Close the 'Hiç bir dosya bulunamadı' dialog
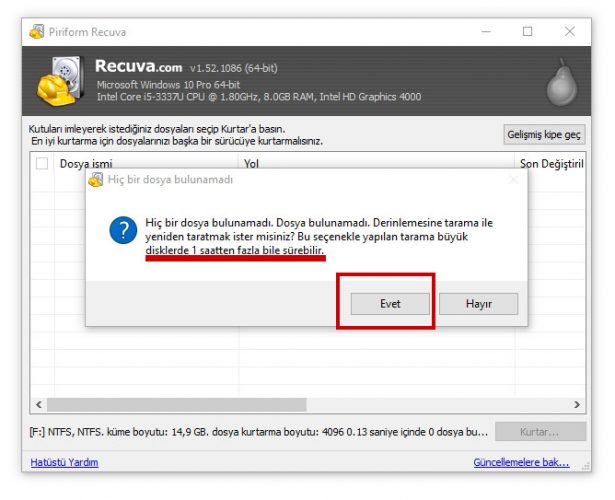The image size is (615, 500). [x=513, y=180]
